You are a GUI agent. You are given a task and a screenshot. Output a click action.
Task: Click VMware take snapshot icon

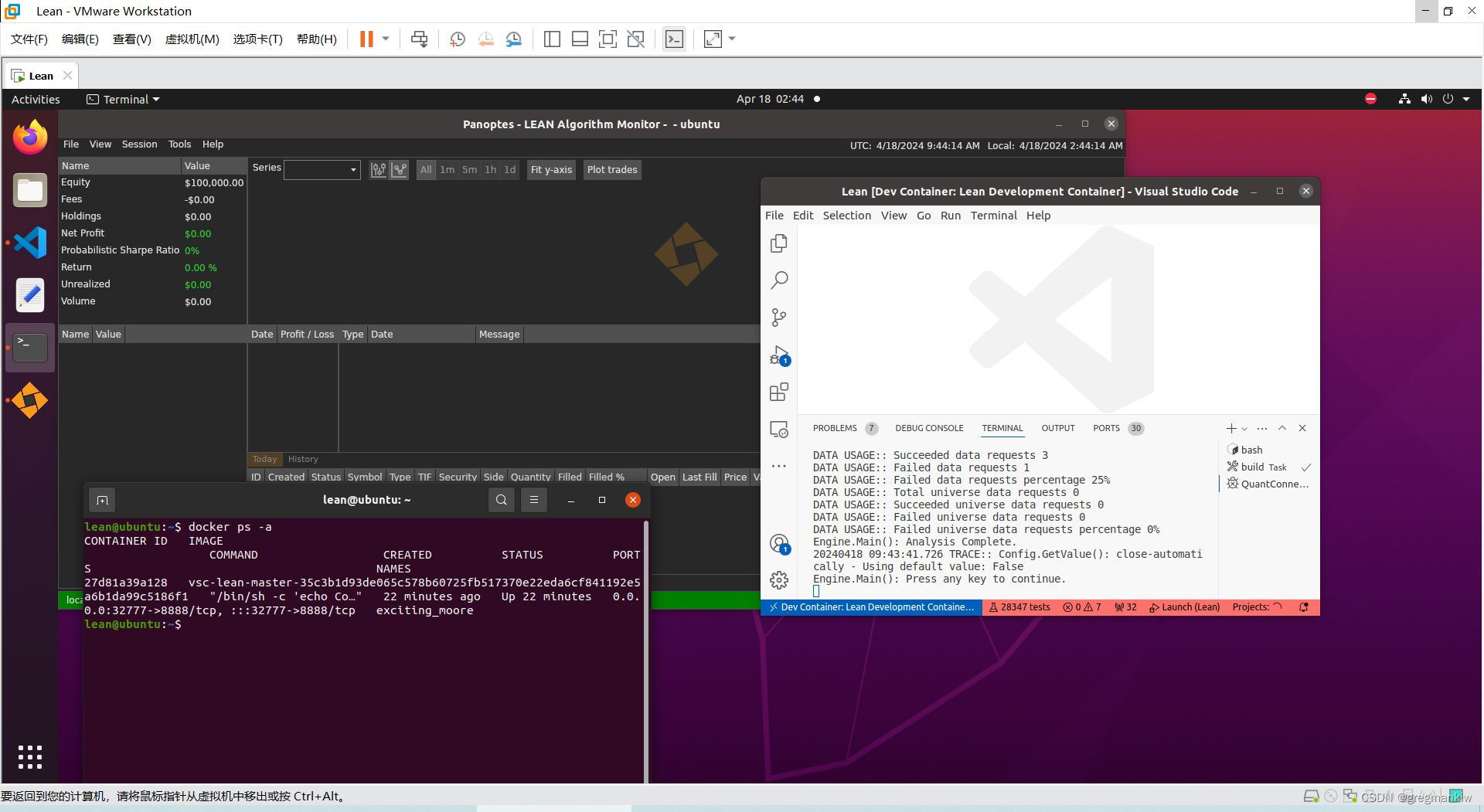coord(458,39)
